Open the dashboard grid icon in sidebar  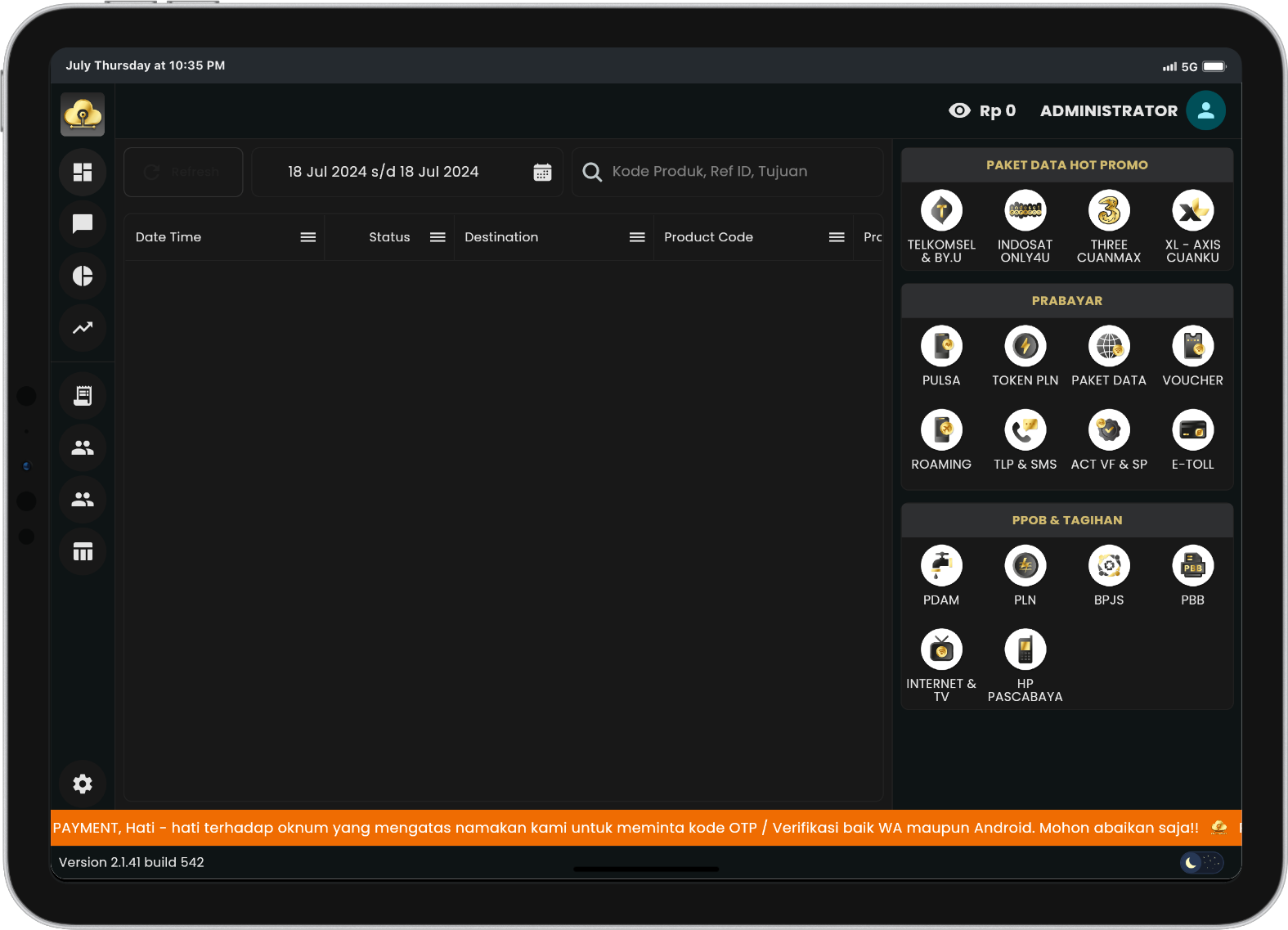tap(83, 173)
